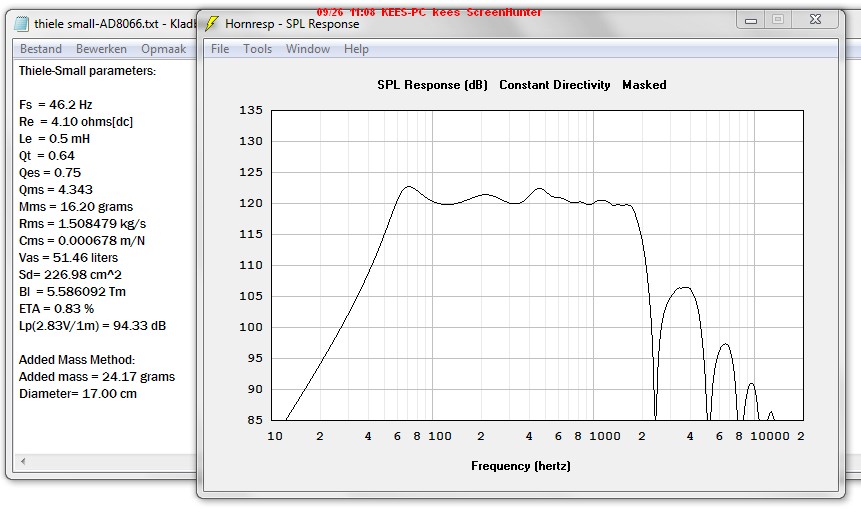Click the Notepad document icon in title bar

[21, 24]
